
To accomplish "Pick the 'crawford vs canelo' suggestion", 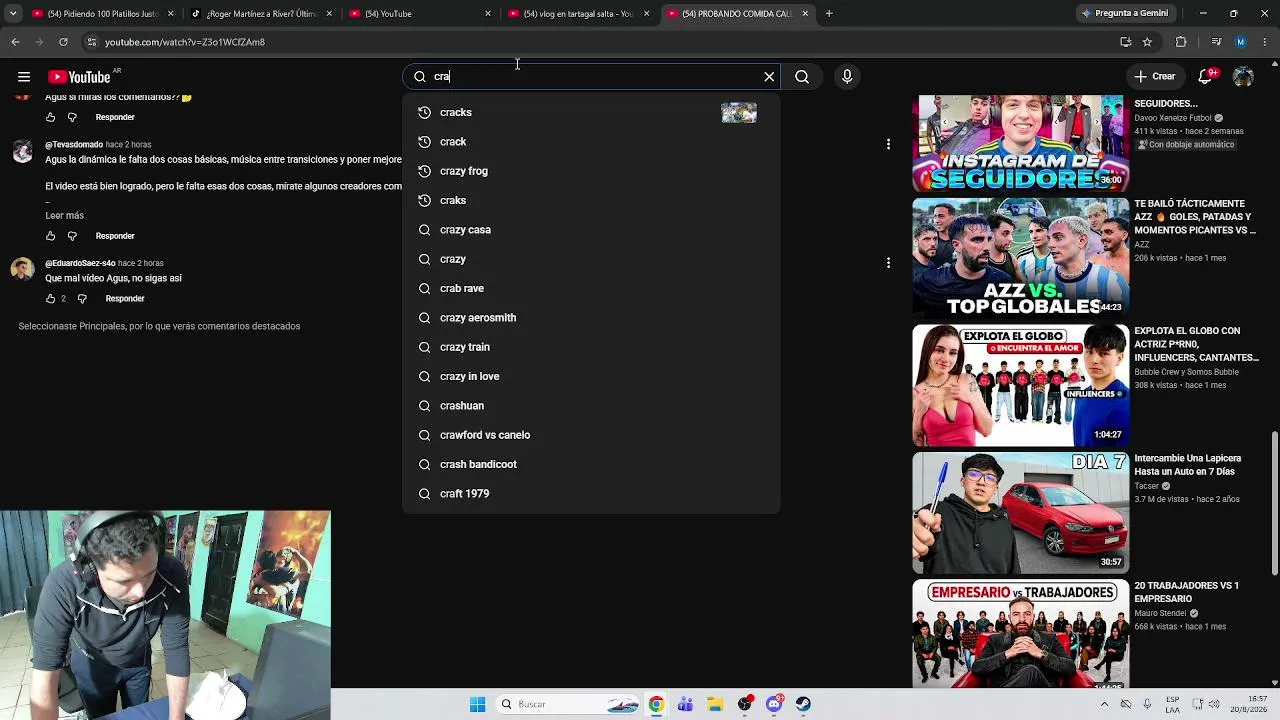I will [591, 435].
